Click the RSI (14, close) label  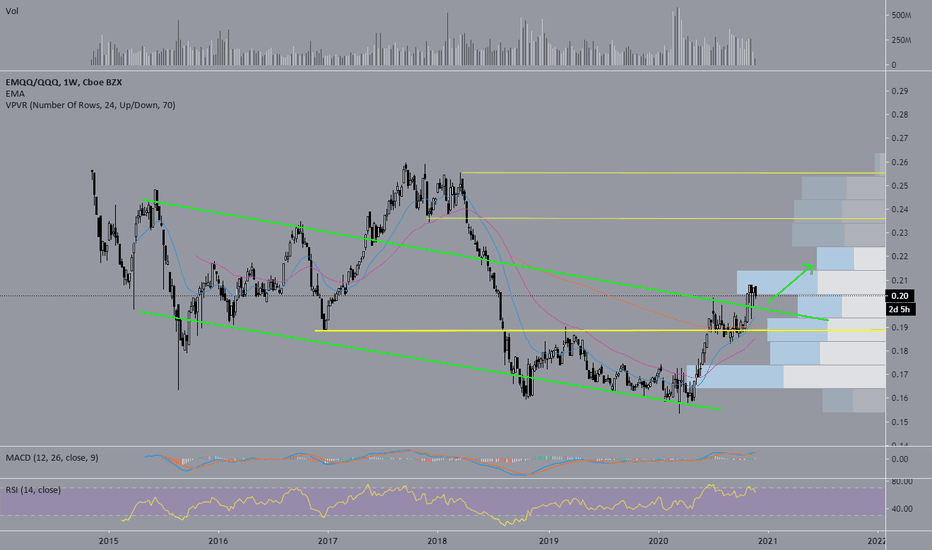[33, 490]
